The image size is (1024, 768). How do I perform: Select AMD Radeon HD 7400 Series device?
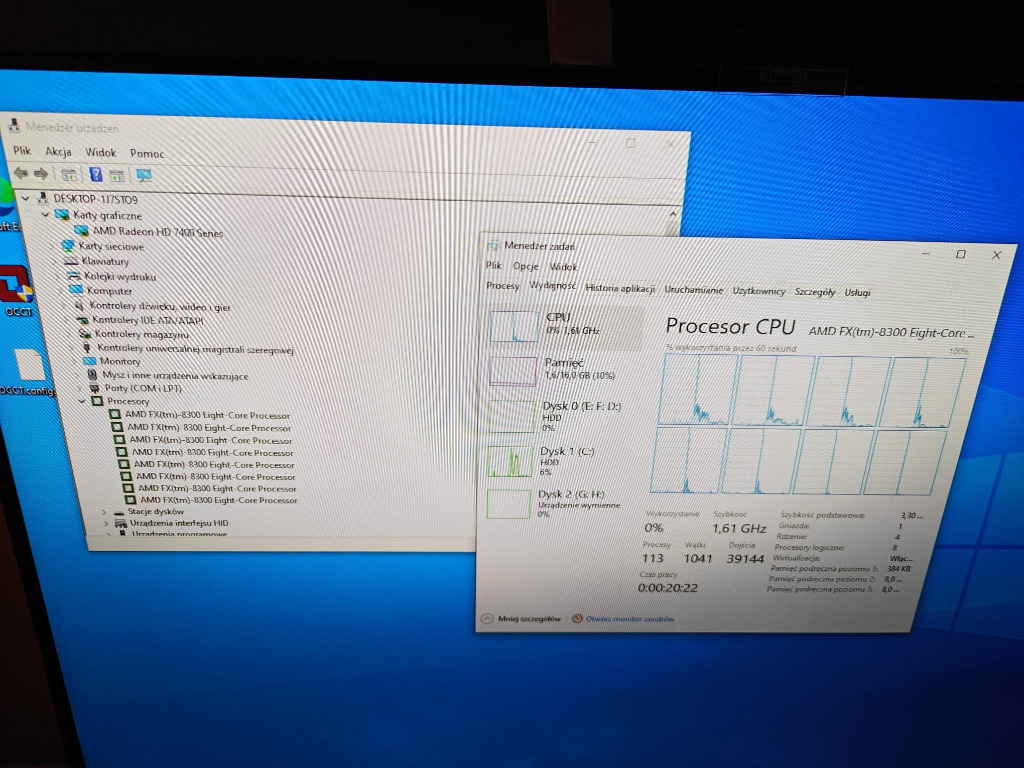[x=157, y=231]
